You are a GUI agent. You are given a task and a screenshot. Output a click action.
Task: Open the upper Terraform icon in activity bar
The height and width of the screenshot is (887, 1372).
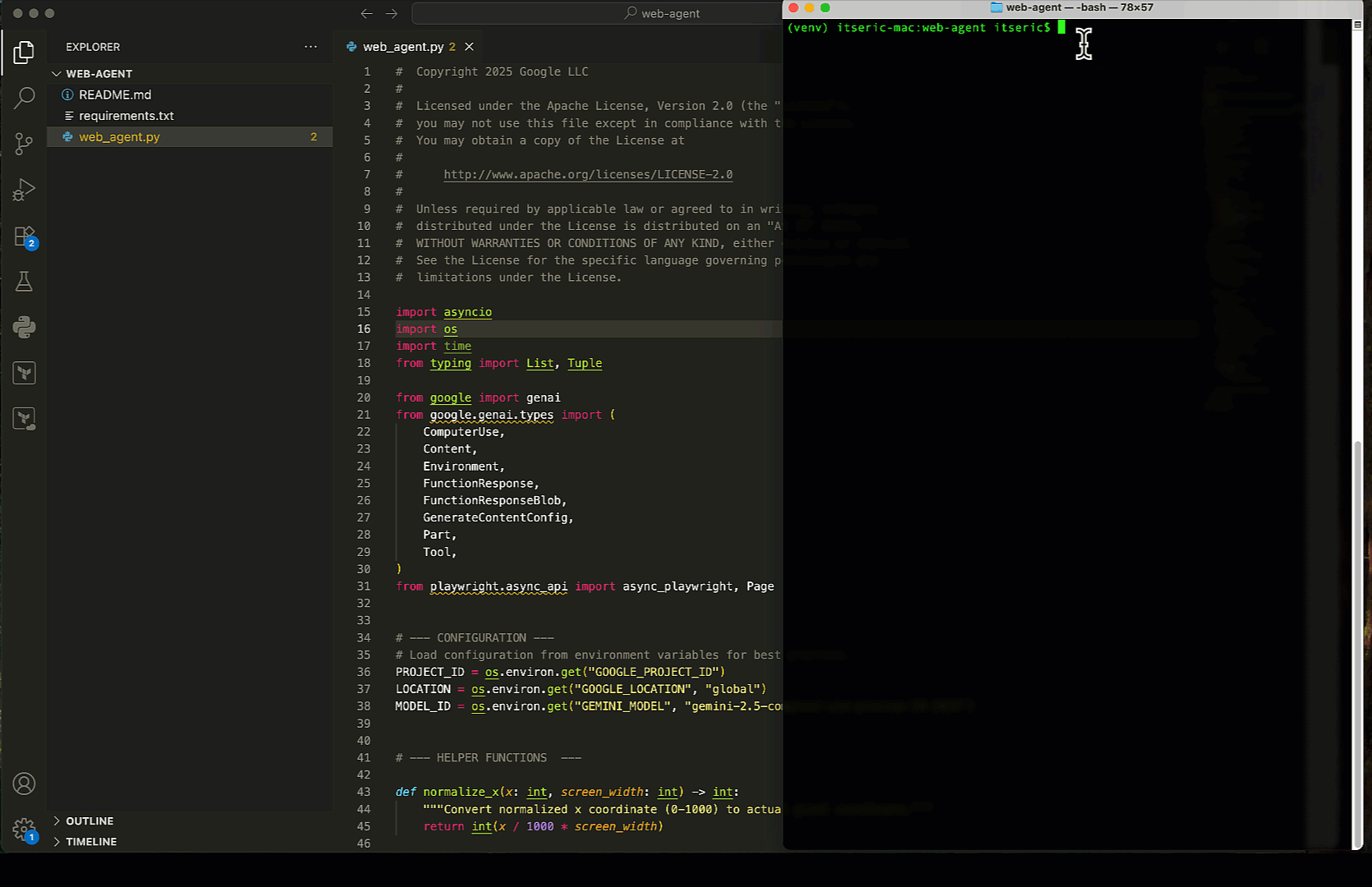[24, 374]
